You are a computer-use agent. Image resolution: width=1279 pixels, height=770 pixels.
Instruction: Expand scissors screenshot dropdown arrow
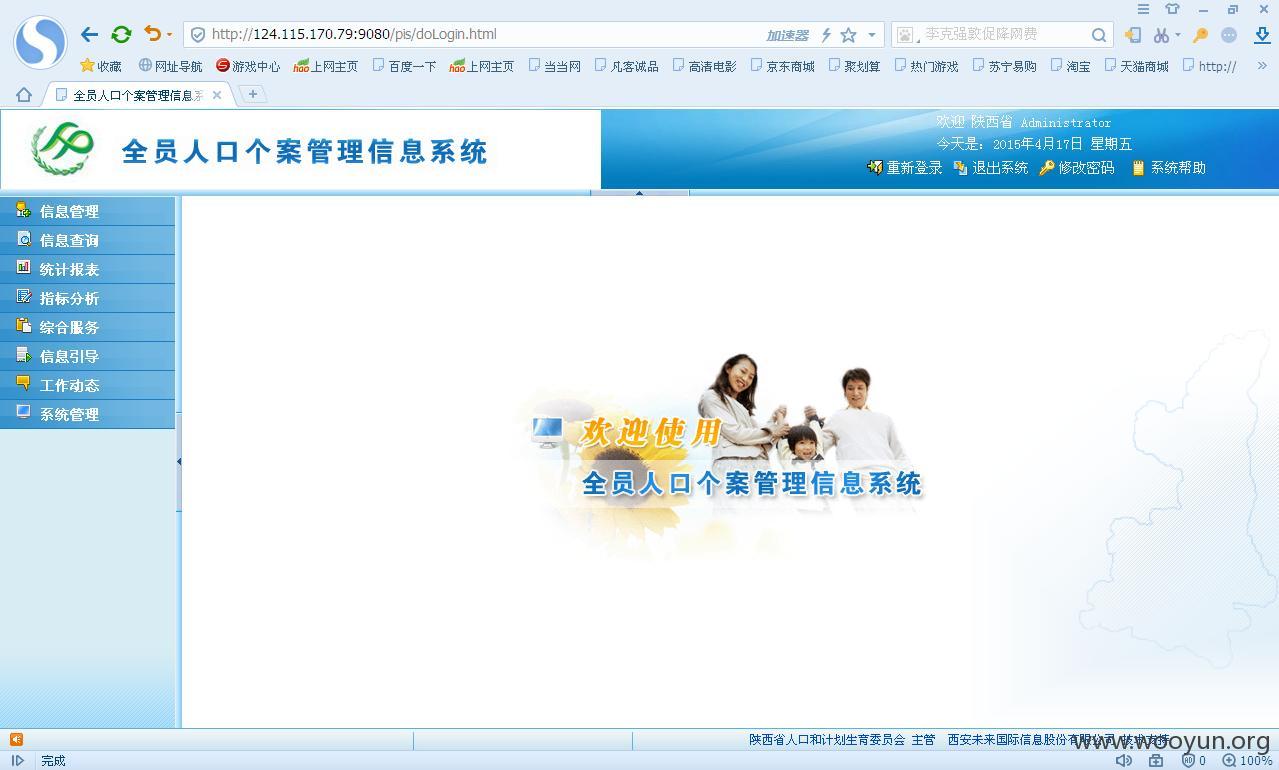1177,35
